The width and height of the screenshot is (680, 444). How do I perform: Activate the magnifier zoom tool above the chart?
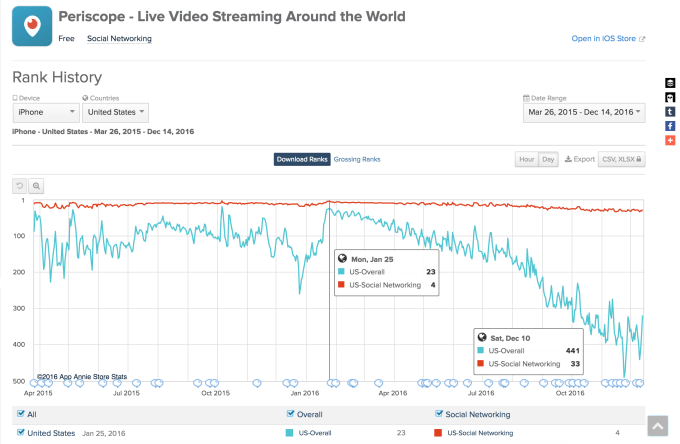click(36, 186)
